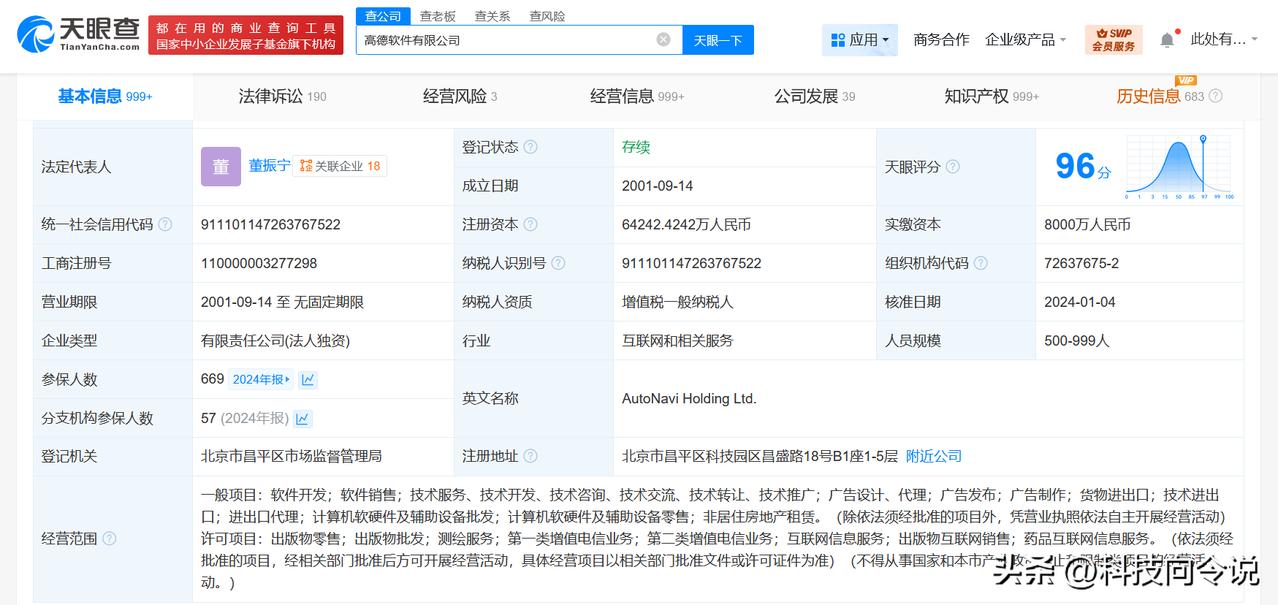Select the 经营风险 tab
This screenshot has width=1278, height=605.
coord(460,97)
